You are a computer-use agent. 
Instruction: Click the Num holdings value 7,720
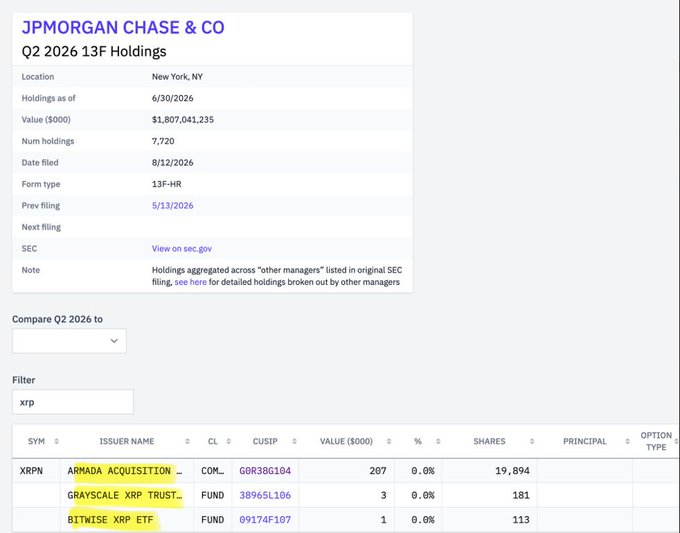[163, 141]
